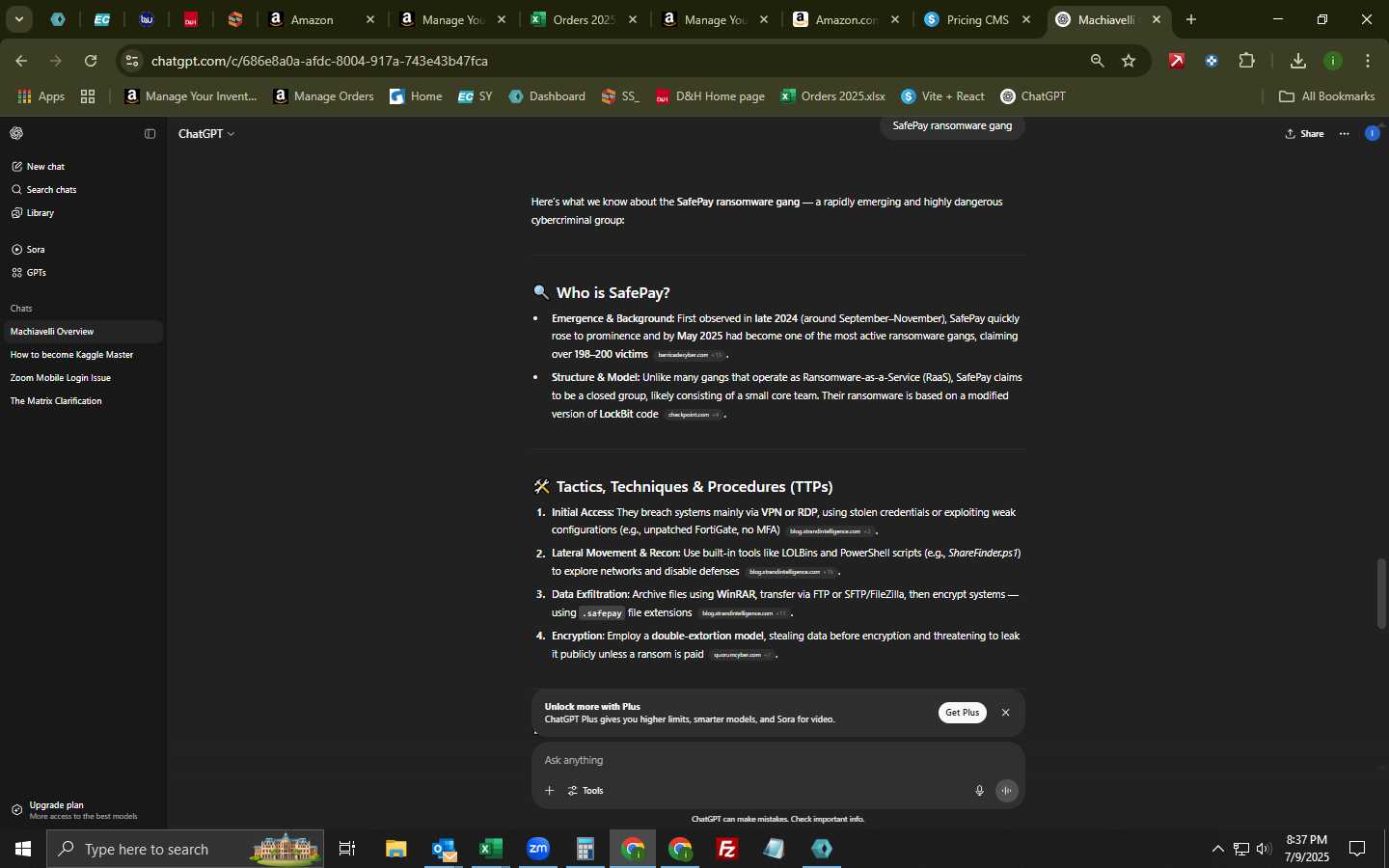Switch to the first Amazon tab
Viewport: 1389px width, 868px height.
pos(321,19)
